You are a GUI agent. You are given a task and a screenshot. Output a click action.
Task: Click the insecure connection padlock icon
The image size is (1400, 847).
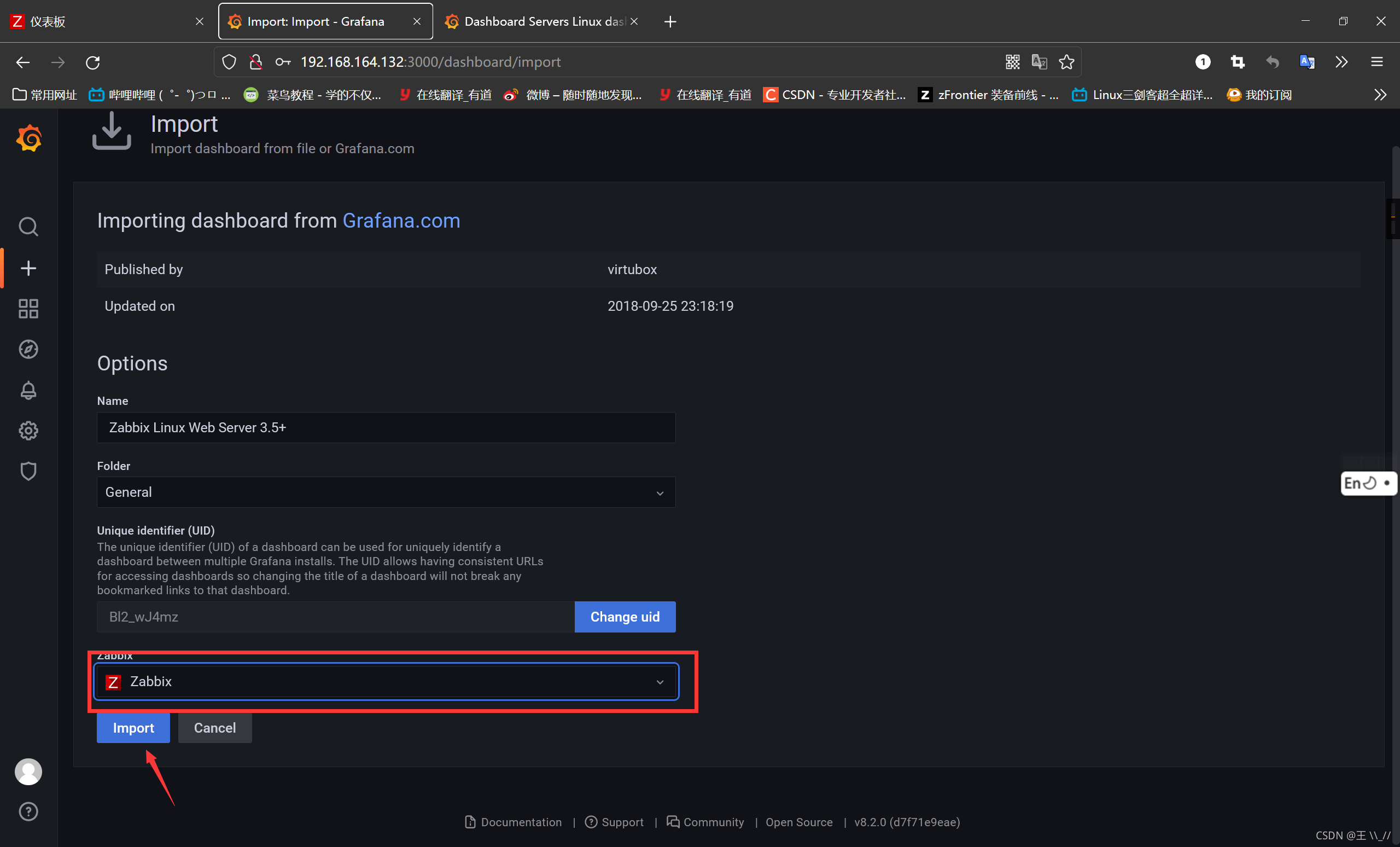pos(256,62)
